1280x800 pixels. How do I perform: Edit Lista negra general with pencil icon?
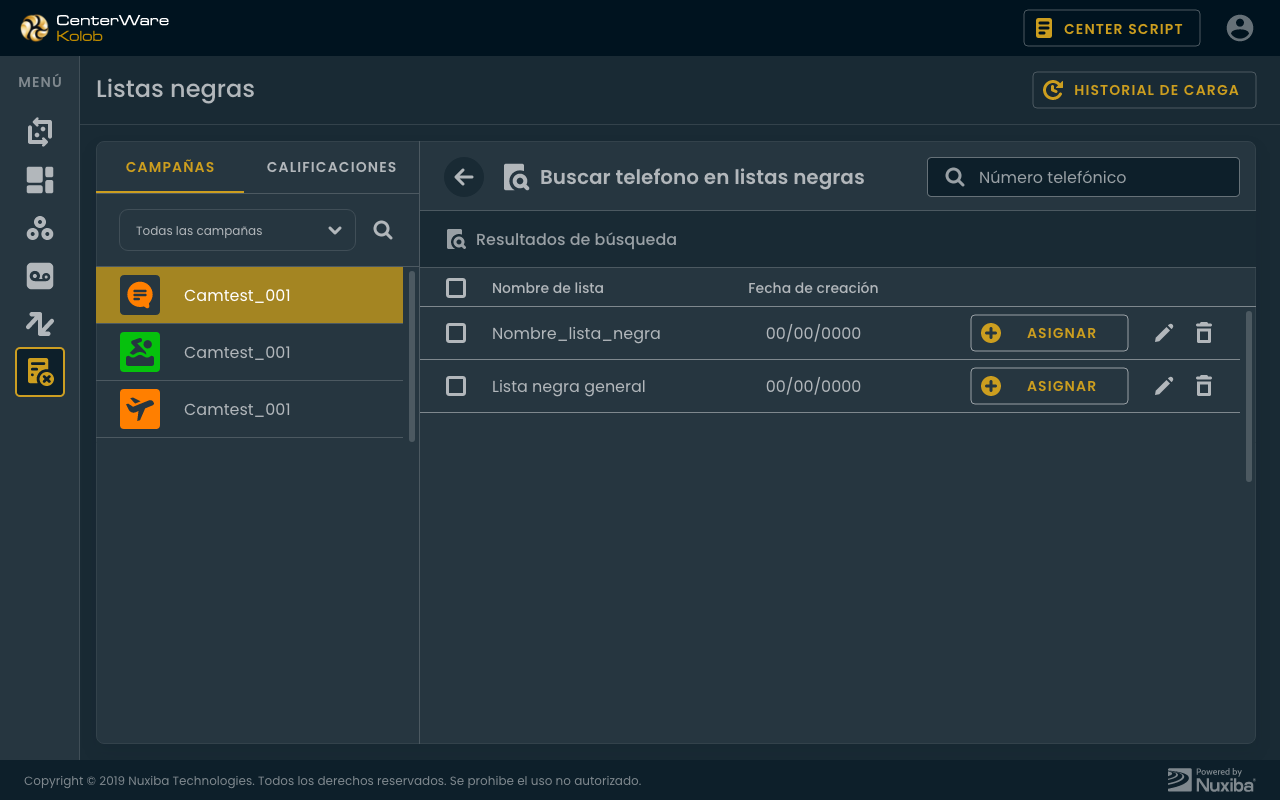pyautogui.click(x=1164, y=386)
